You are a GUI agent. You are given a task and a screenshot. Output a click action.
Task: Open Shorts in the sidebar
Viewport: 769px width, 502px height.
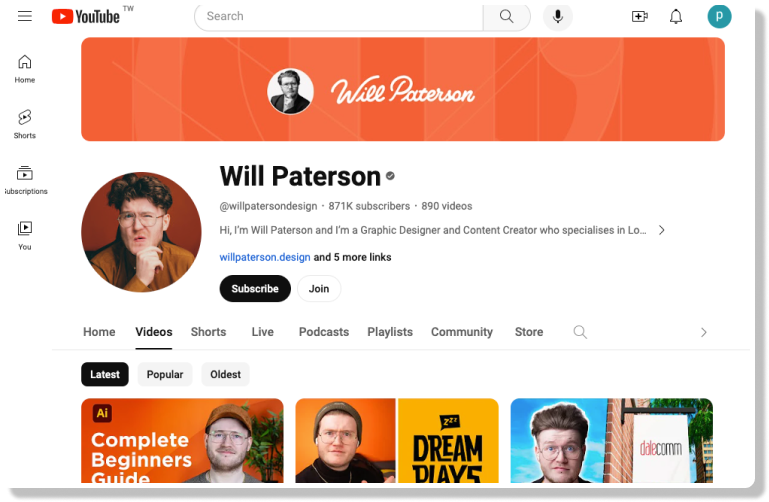[25, 124]
